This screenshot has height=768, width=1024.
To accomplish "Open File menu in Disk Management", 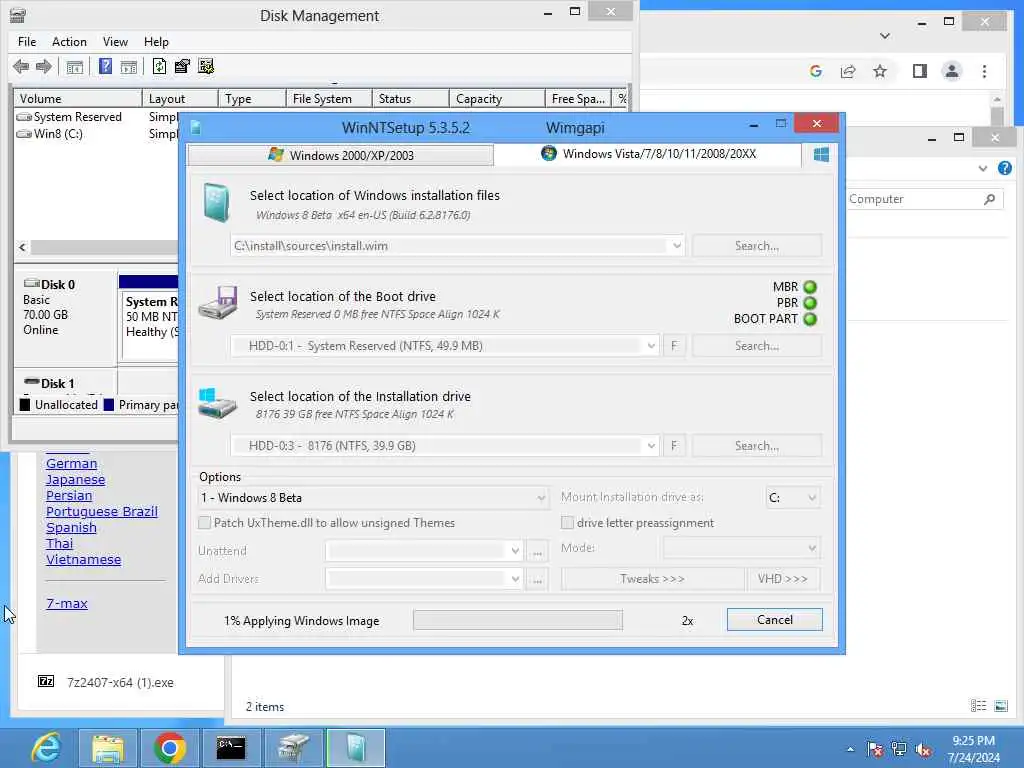I will (27, 42).
